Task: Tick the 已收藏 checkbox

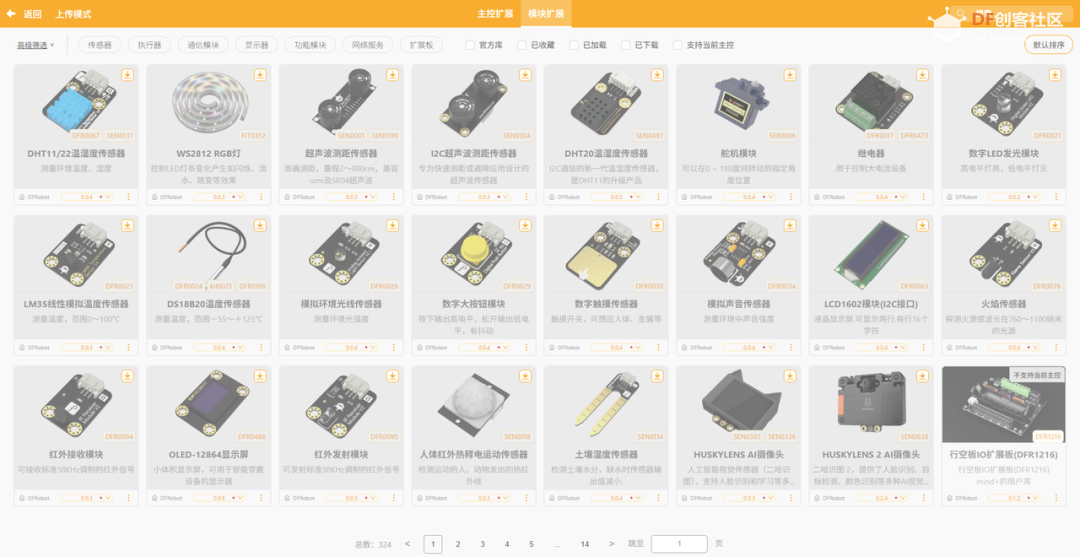Action: click(521, 45)
